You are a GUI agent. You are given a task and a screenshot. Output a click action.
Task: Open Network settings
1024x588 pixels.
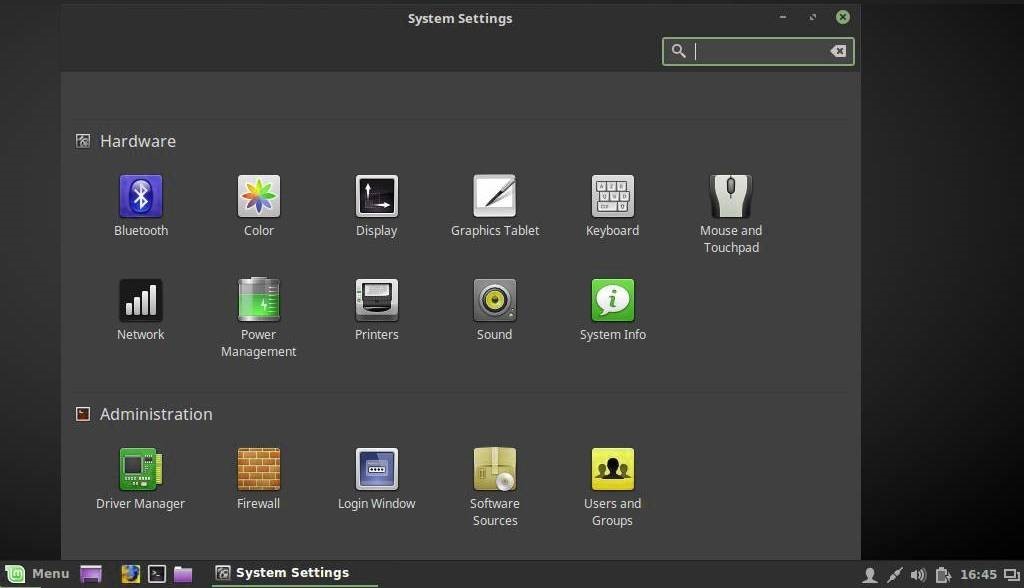coord(140,309)
